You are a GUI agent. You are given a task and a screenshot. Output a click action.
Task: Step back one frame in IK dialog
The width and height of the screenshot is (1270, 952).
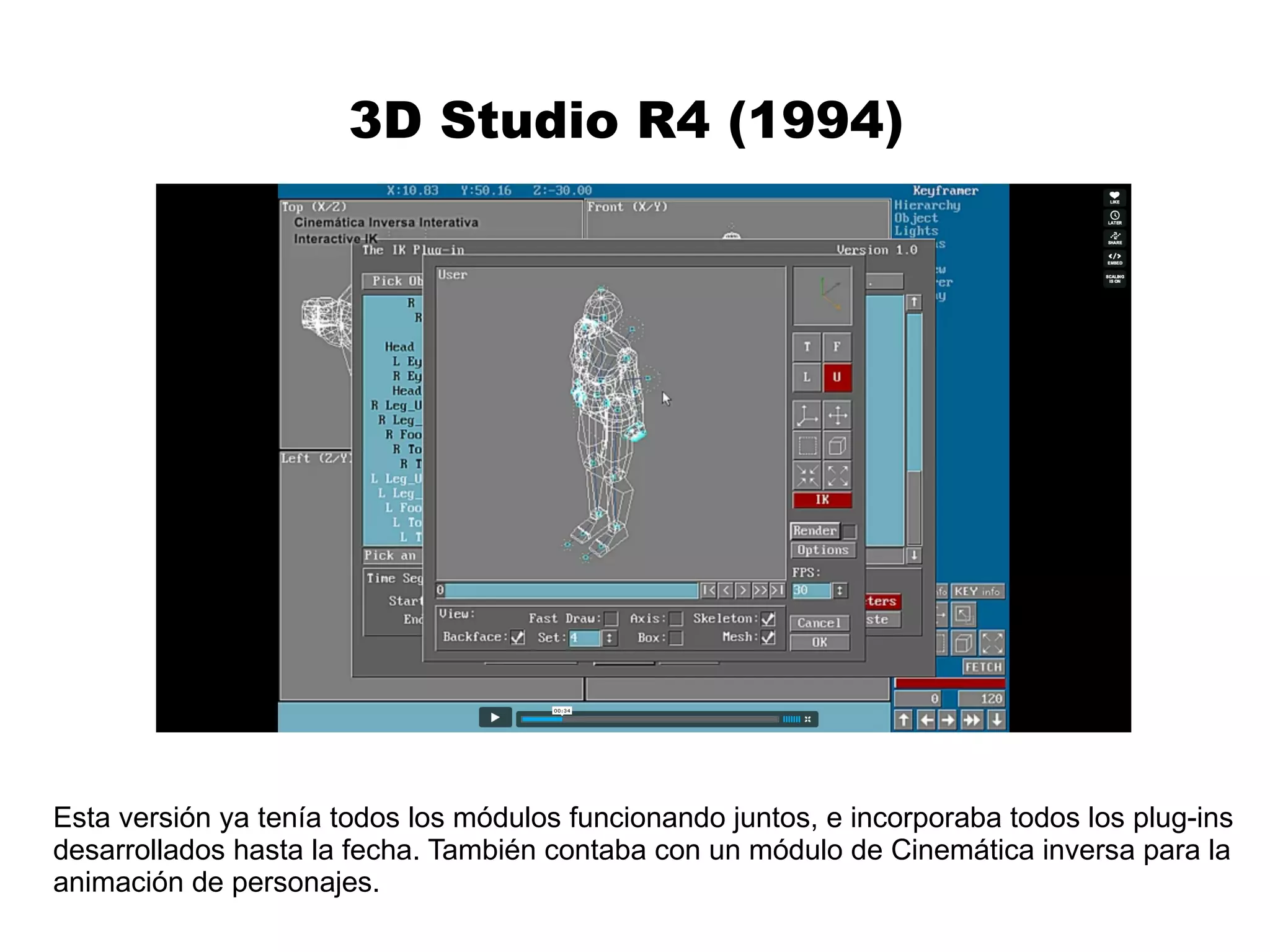coord(726,590)
